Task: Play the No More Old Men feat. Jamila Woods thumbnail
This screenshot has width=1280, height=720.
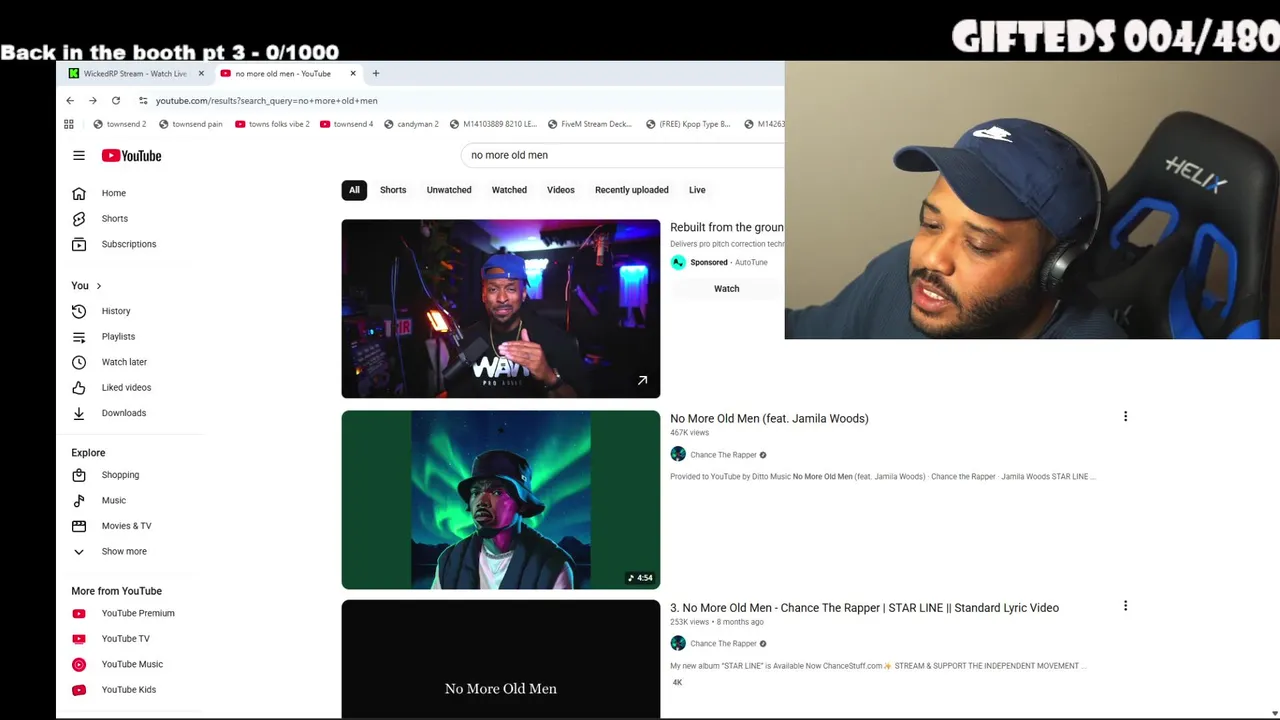Action: click(501, 500)
